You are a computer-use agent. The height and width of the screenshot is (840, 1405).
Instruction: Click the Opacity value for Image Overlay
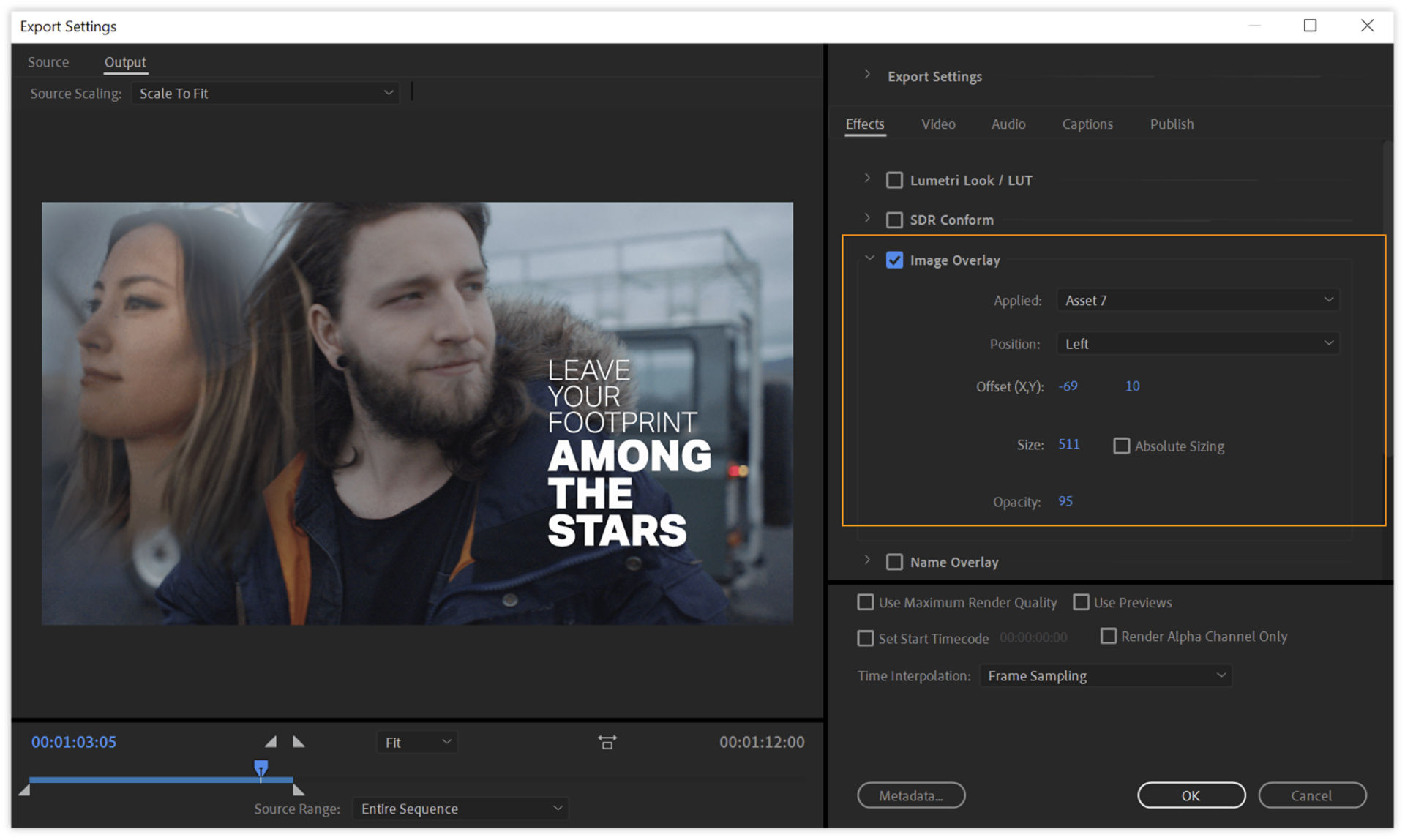(1065, 501)
